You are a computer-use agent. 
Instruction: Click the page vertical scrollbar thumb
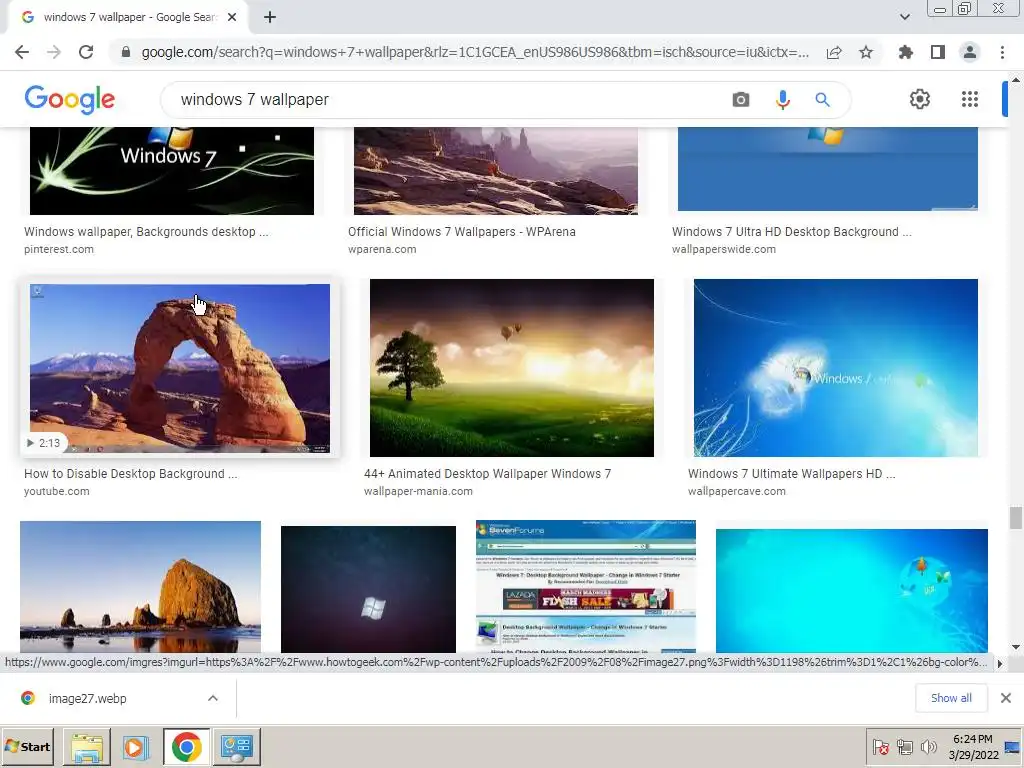pos(1015,518)
